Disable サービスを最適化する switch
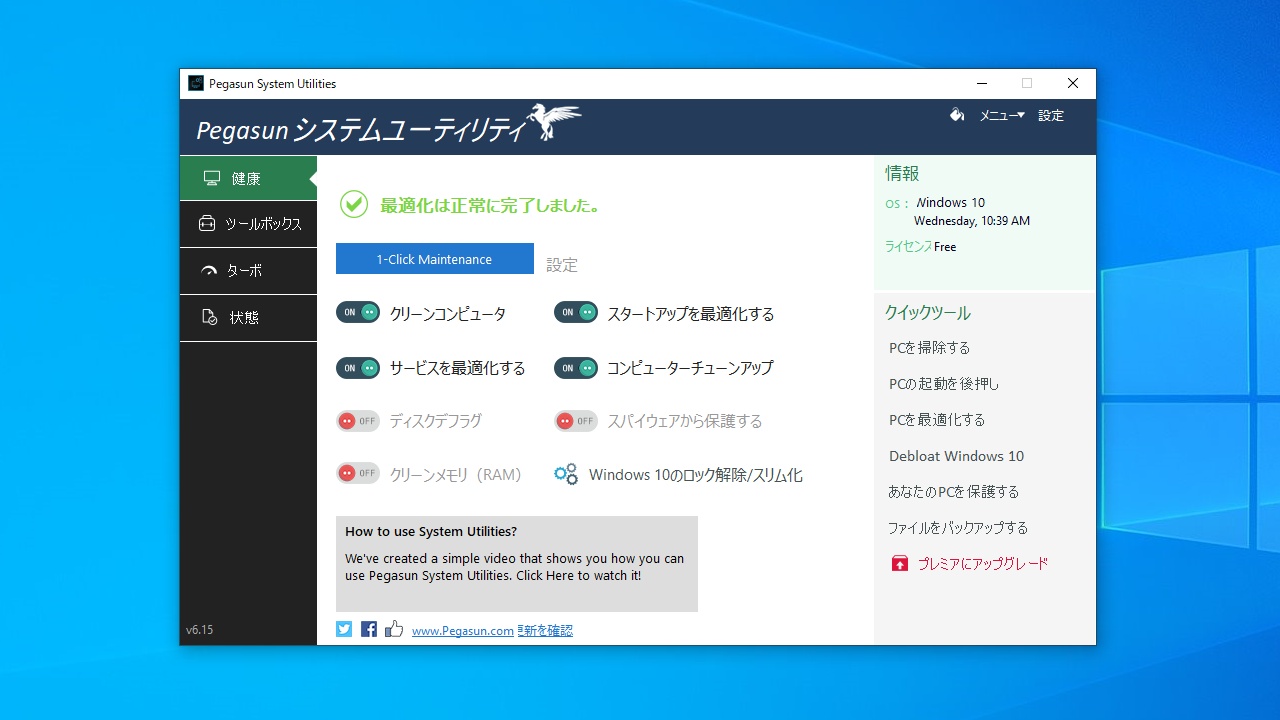1280x720 pixels. point(358,368)
